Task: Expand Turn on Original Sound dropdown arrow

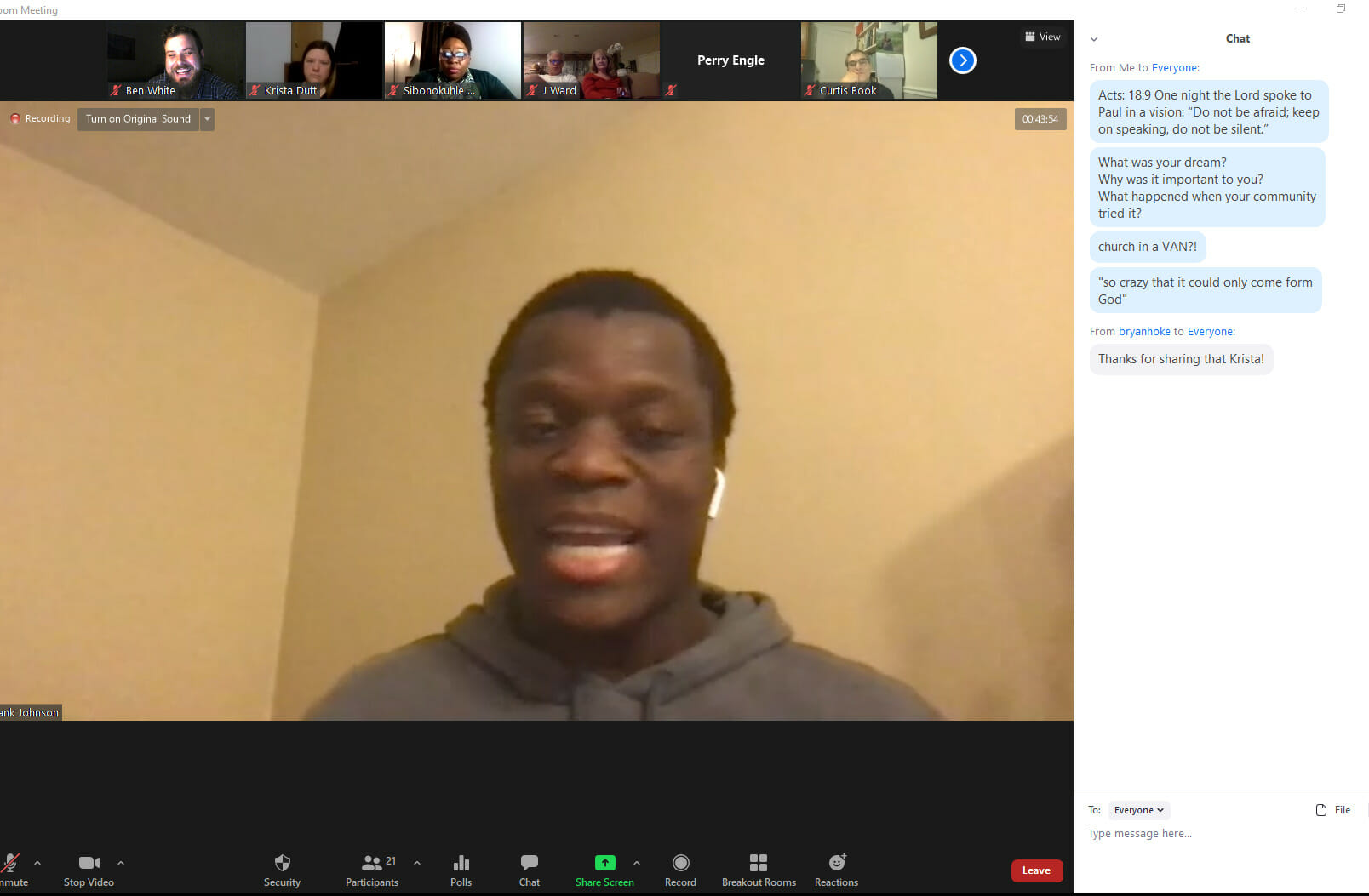Action: pos(207,119)
